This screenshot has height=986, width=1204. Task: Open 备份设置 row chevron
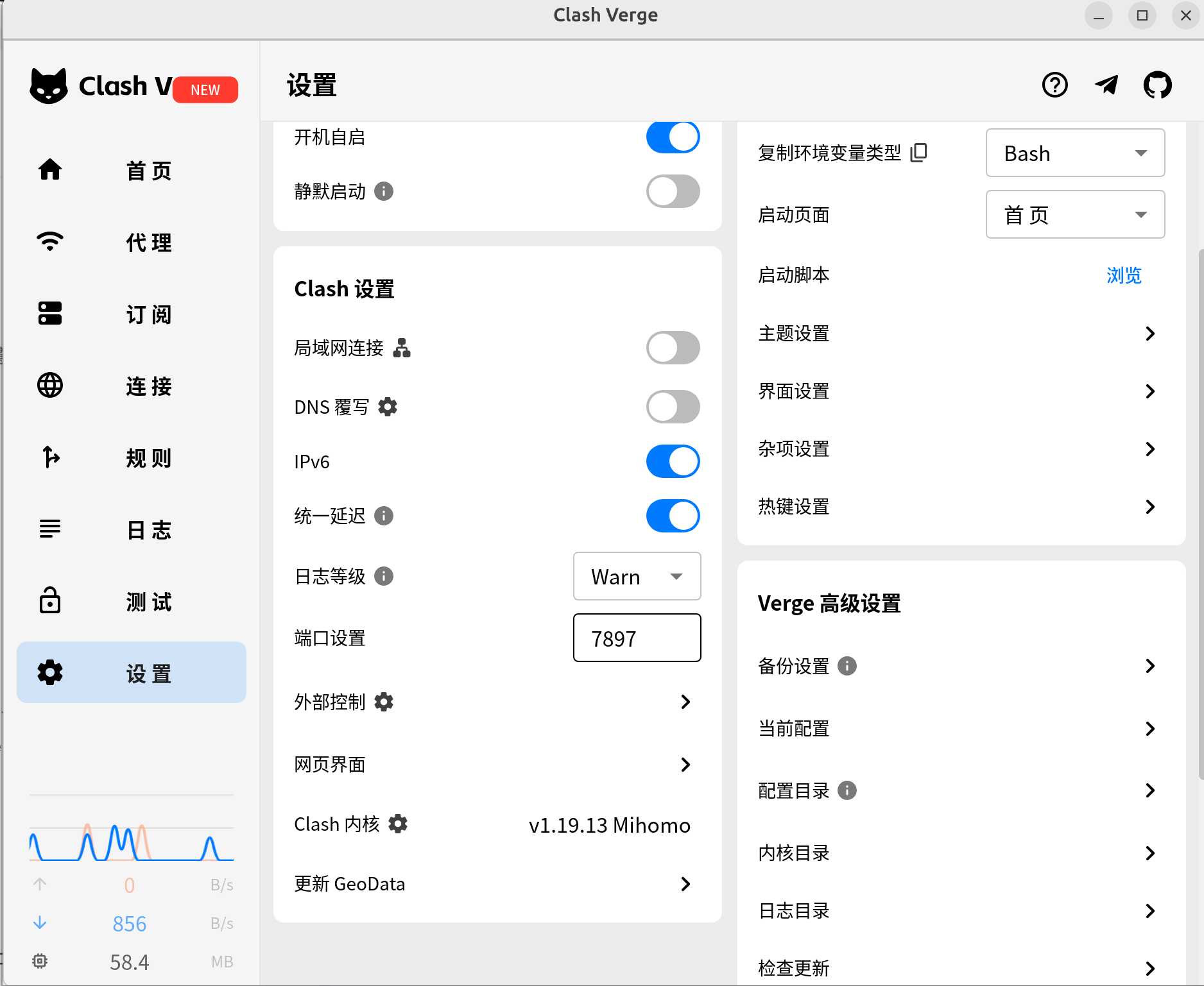click(x=1150, y=666)
